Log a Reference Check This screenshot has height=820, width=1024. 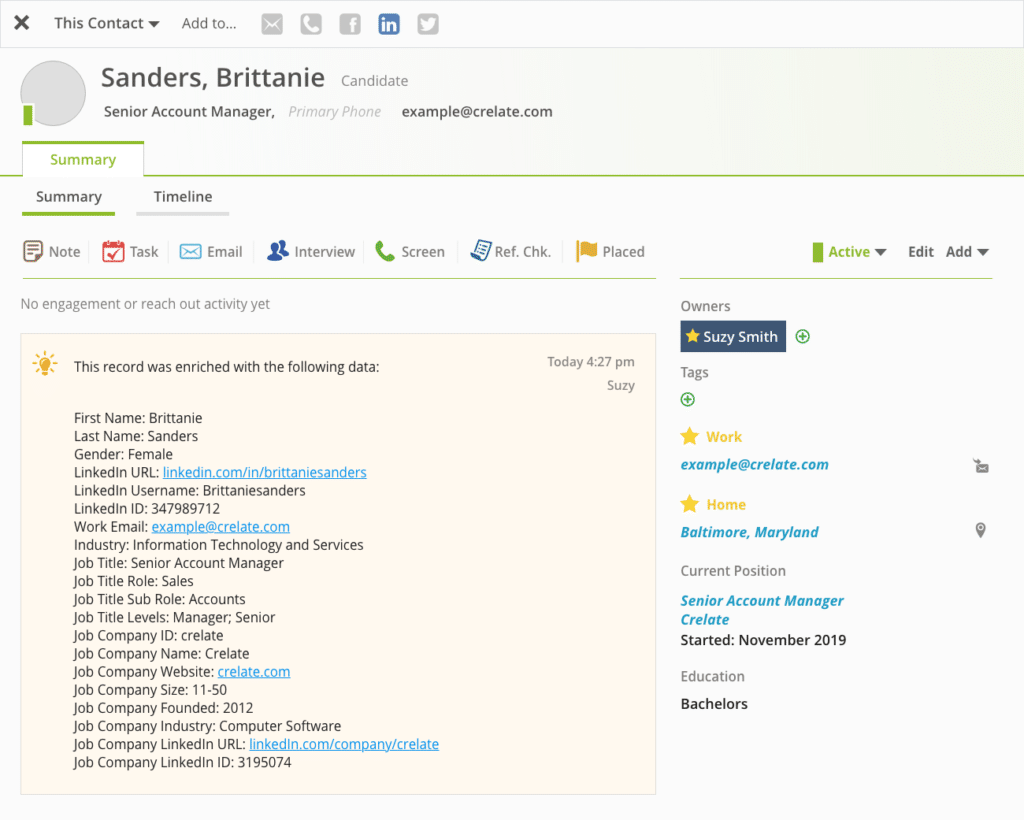tap(511, 251)
